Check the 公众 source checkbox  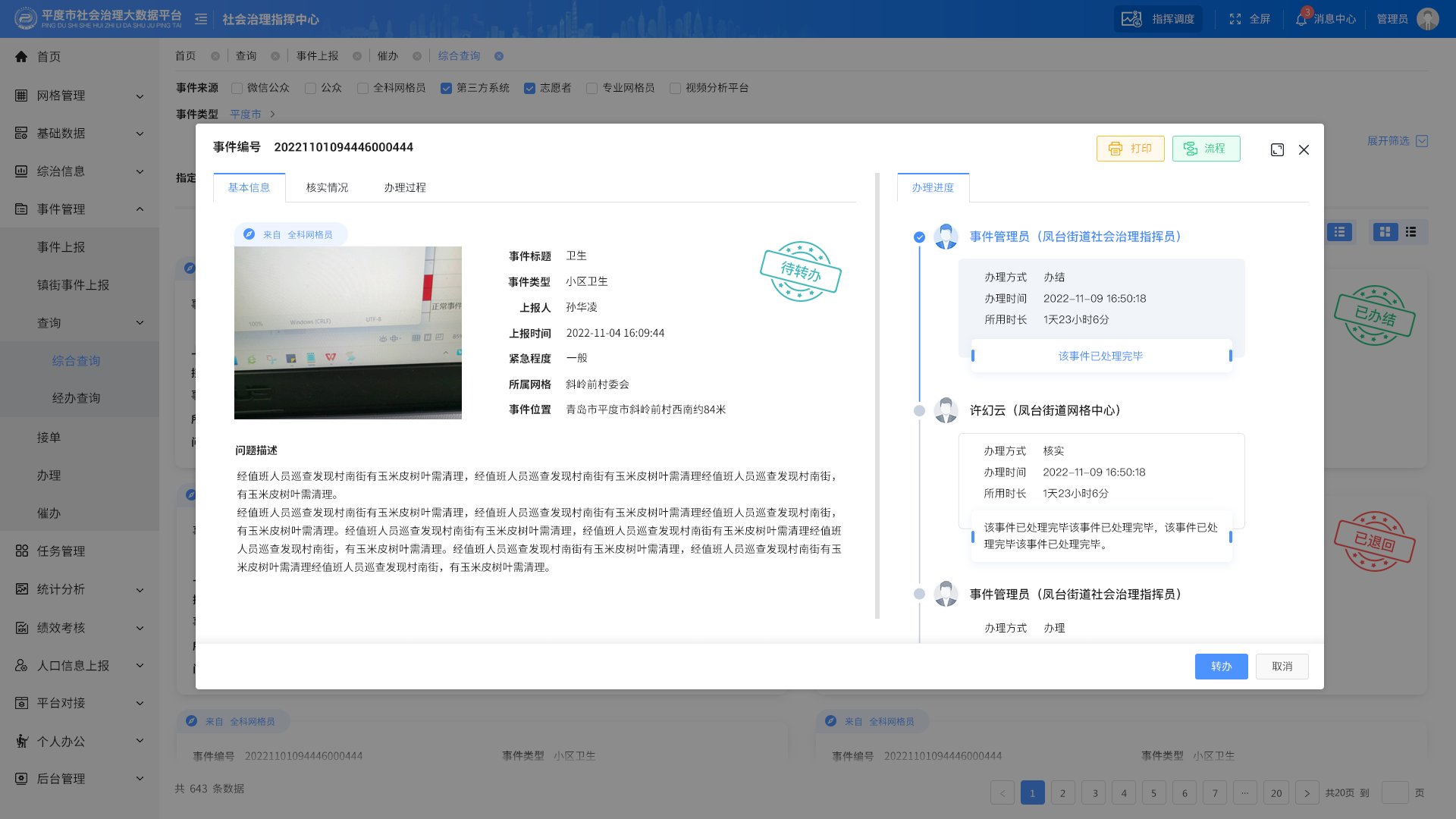tap(310, 89)
